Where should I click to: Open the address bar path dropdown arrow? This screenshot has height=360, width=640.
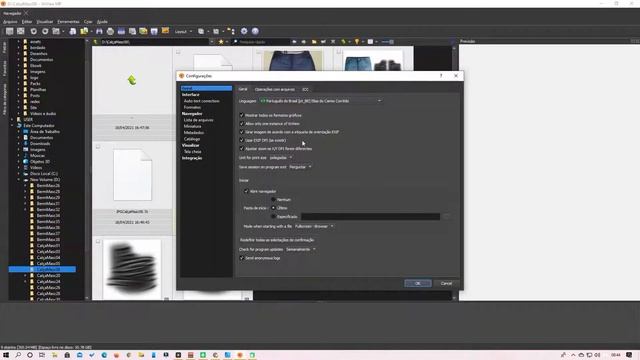[x=211, y=42]
